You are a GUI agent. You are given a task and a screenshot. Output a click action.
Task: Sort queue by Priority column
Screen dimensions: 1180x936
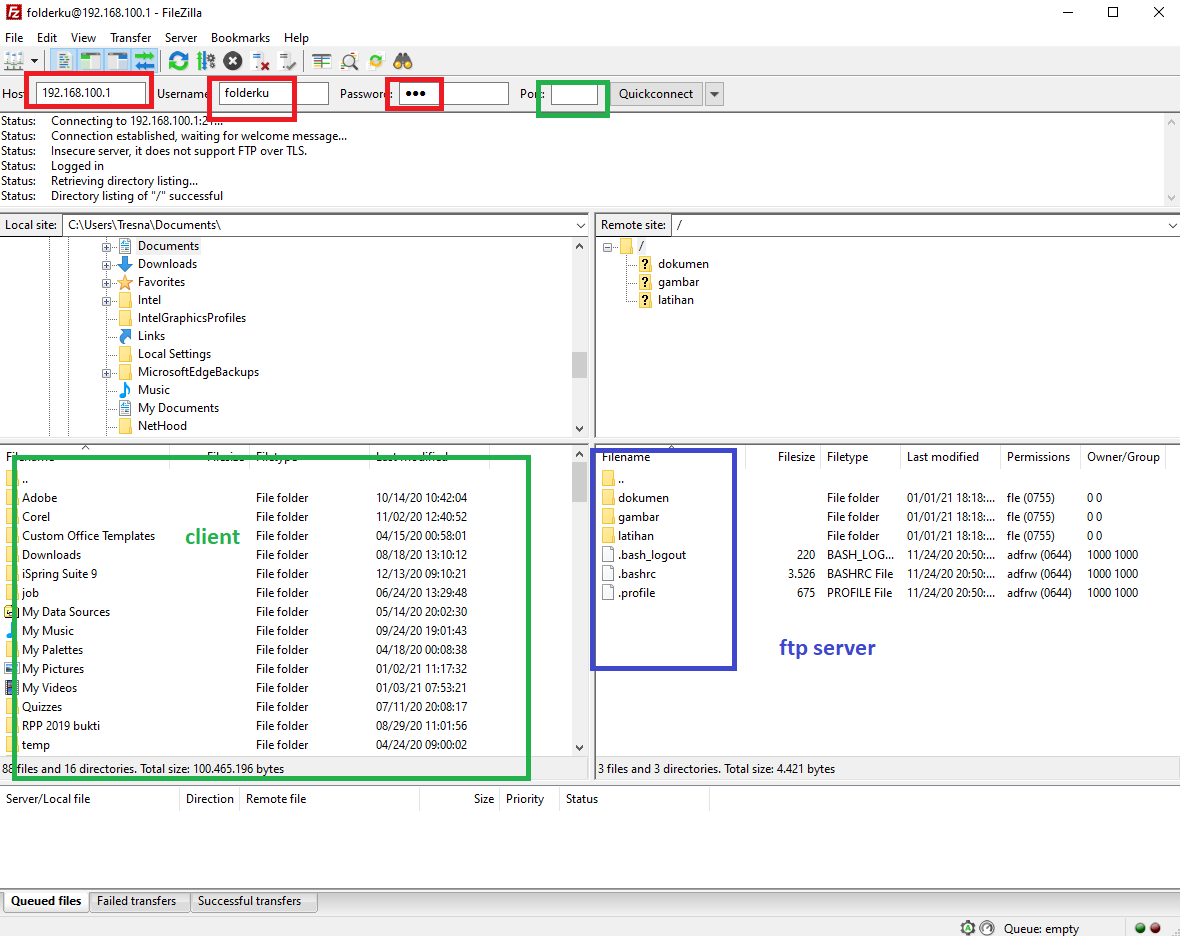coord(525,799)
